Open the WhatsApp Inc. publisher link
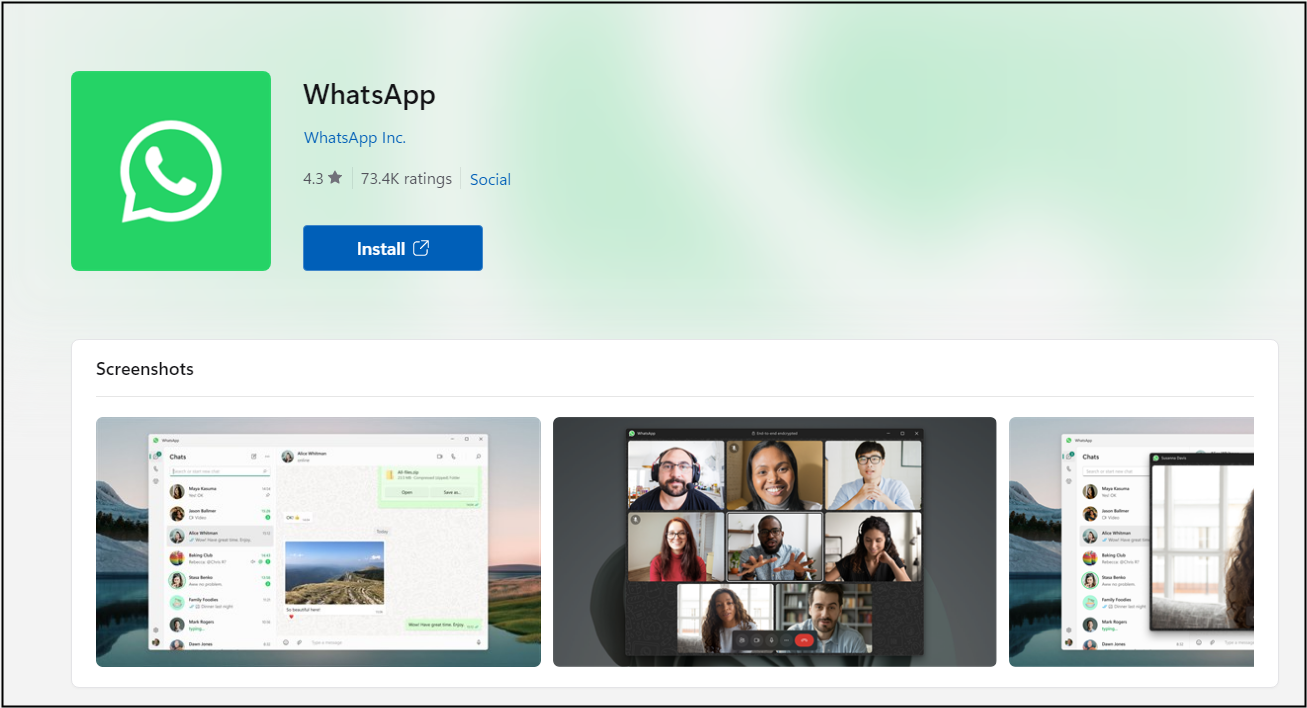This screenshot has height=708, width=1307. coord(355,138)
